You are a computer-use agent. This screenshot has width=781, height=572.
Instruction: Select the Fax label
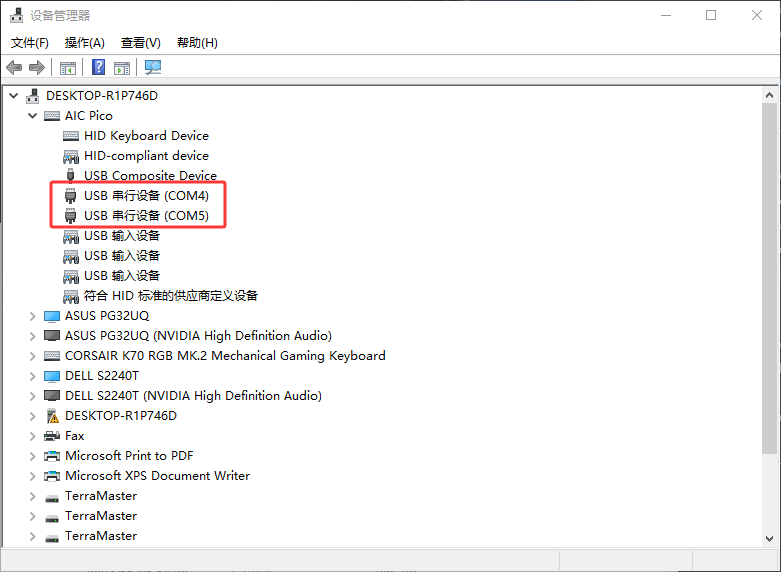(x=75, y=436)
